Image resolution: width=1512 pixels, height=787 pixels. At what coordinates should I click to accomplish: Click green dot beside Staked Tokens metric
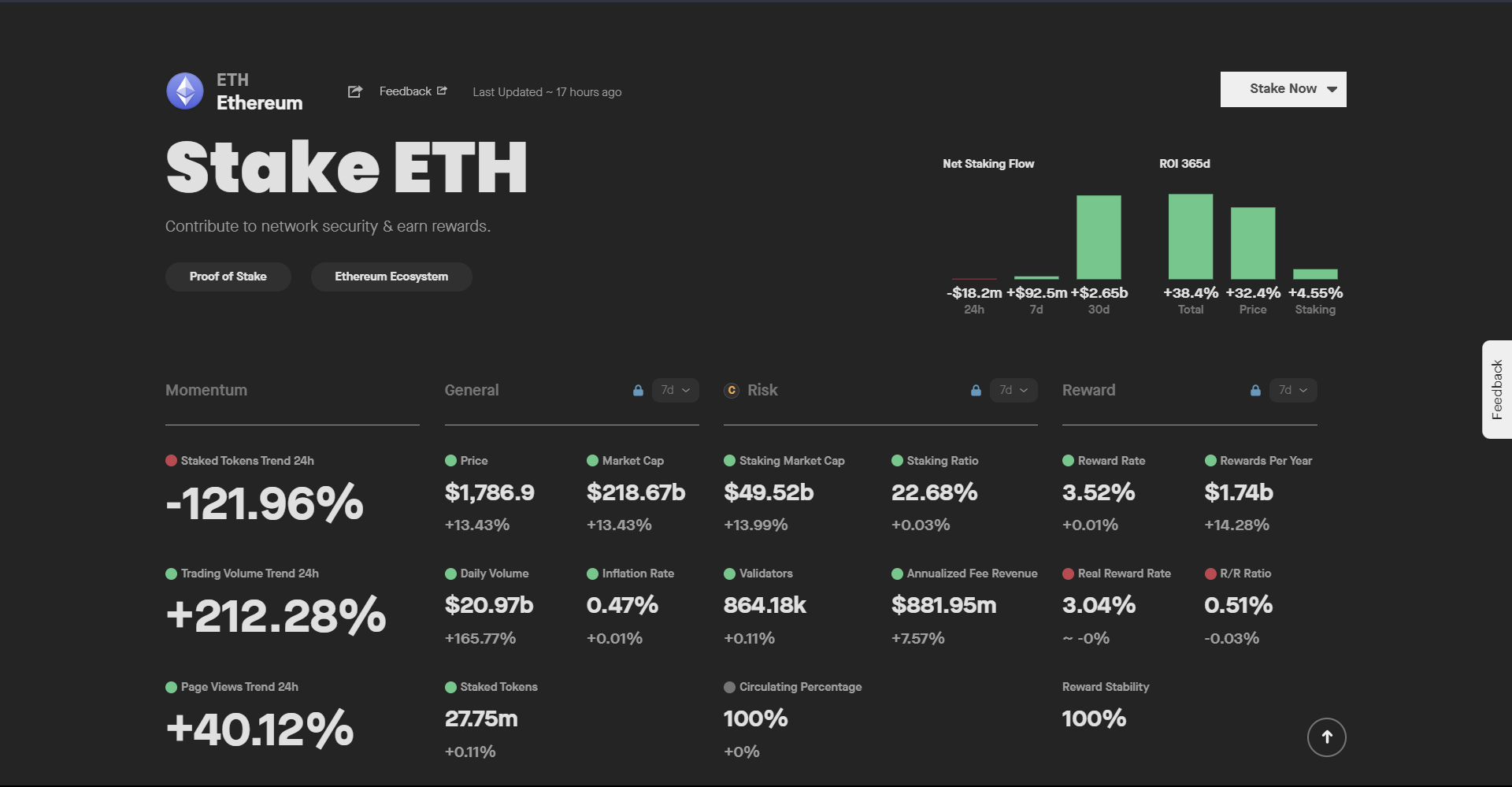coord(450,687)
